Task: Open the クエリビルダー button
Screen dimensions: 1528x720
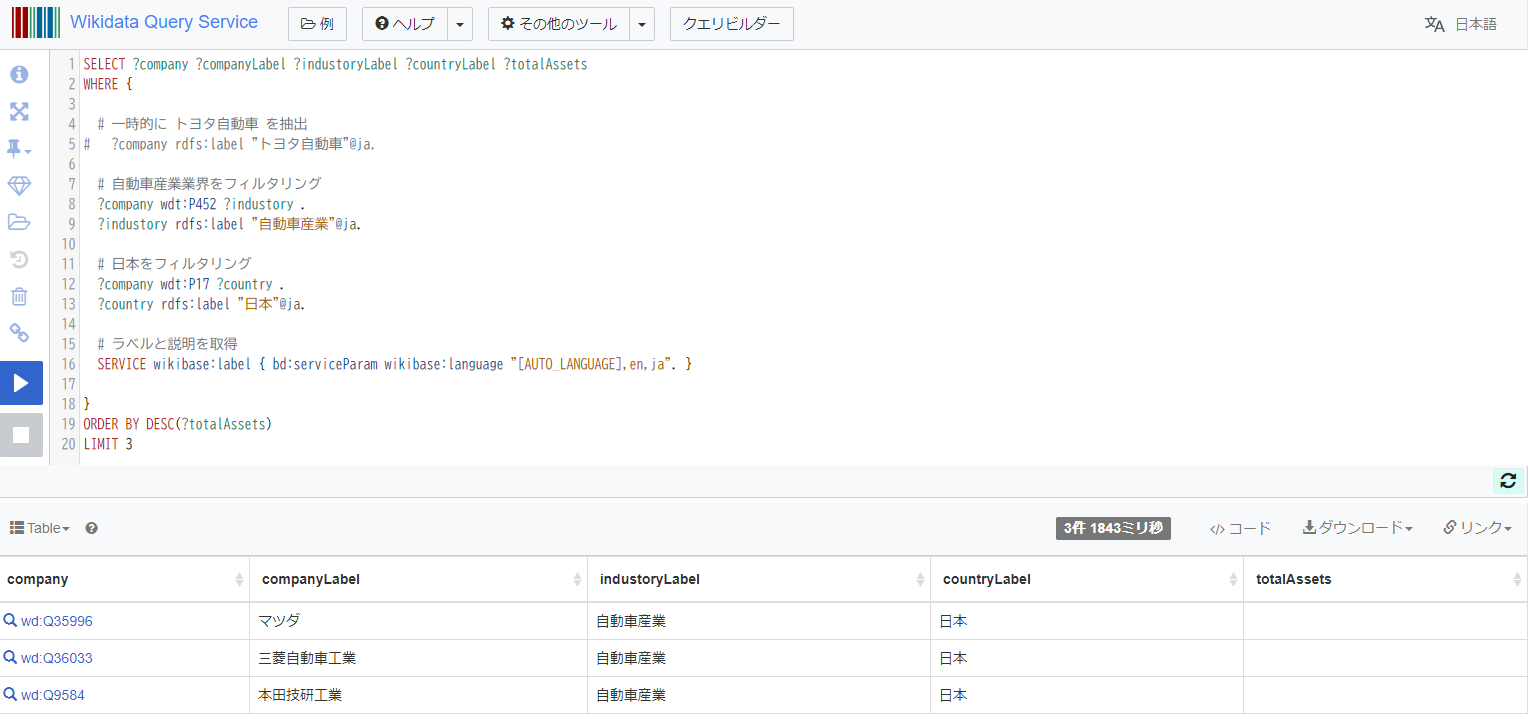Action: coord(731,24)
